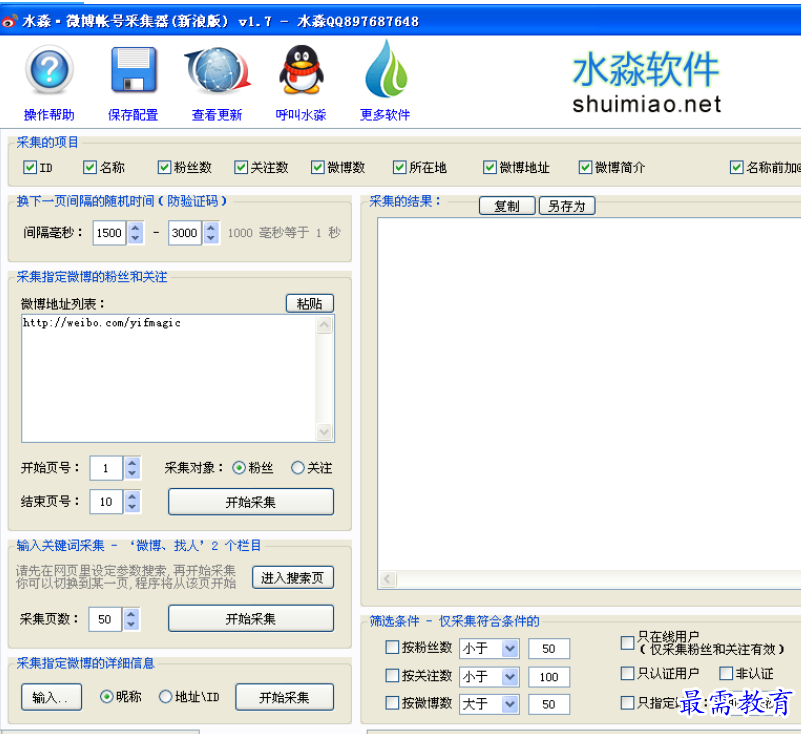Click the 呼叫水淼 QQ penguin icon
This screenshot has width=801, height=734.
click(x=301, y=69)
